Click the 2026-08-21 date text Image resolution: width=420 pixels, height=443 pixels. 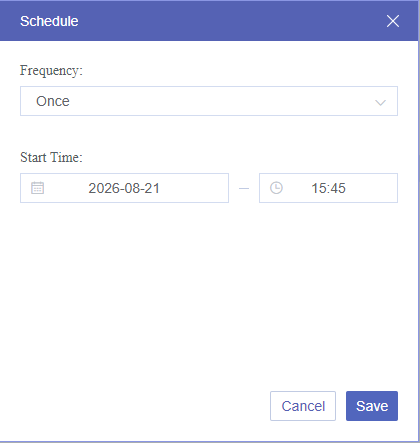tap(124, 188)
